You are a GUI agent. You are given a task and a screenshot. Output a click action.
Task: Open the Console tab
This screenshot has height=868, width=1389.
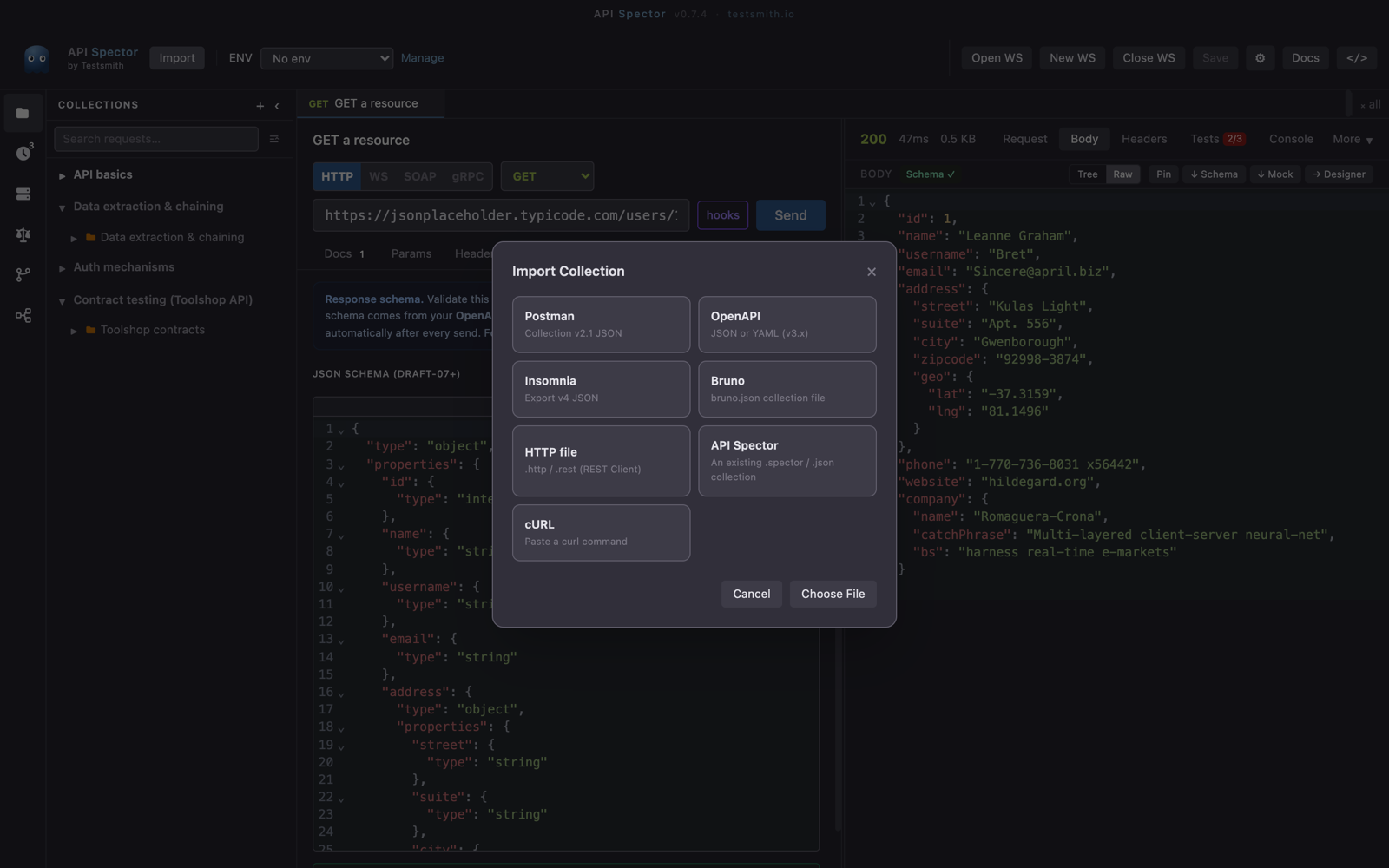tap(1291, 139)
